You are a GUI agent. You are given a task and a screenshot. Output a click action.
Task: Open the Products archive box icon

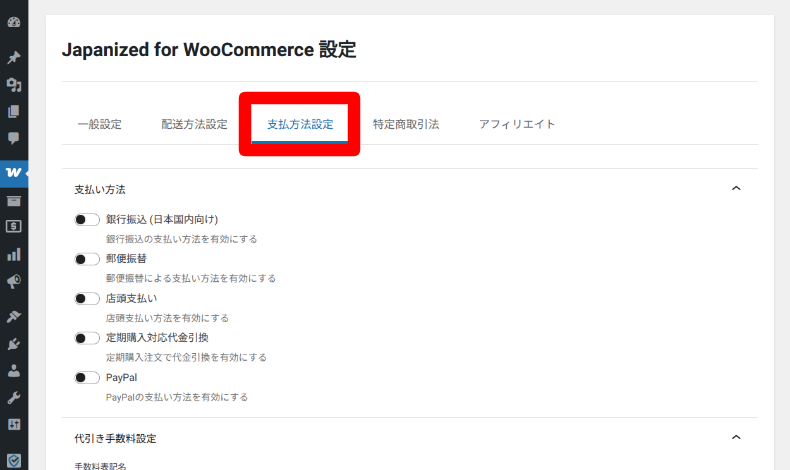pyautogui.click(x=14, y=201)
